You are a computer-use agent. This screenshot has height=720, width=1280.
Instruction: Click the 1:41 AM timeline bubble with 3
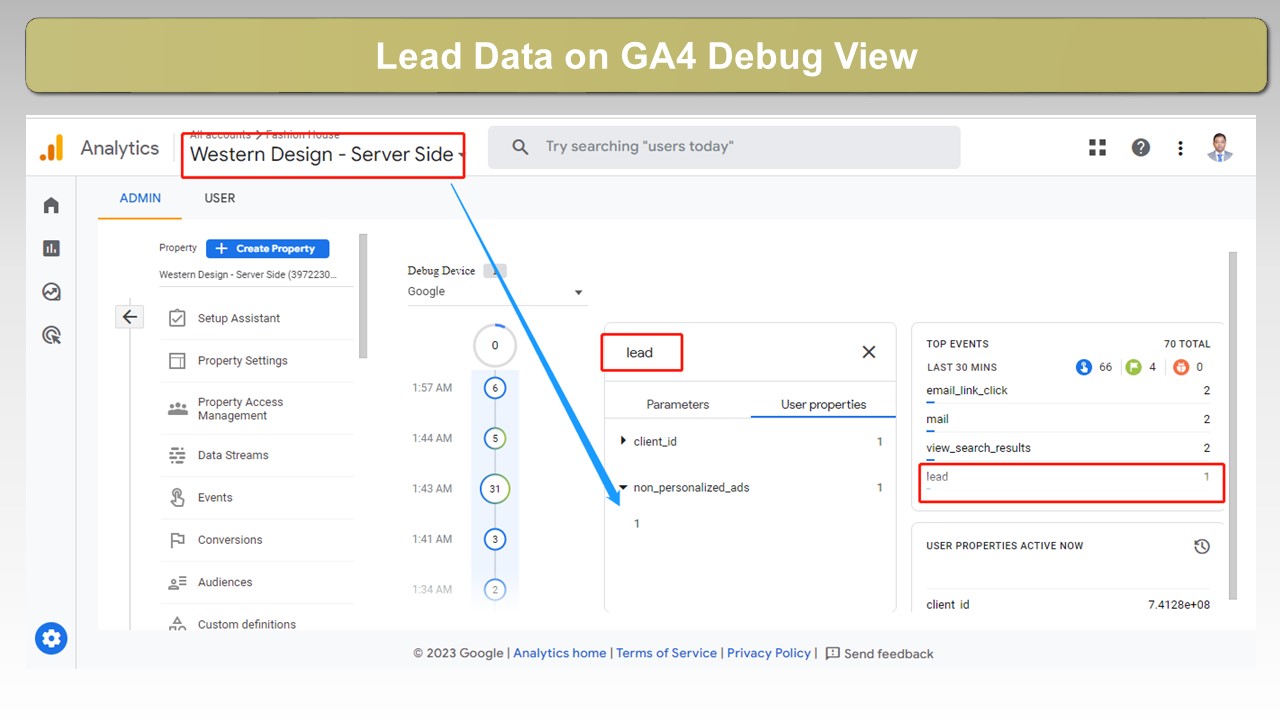[x=495, y=539]
